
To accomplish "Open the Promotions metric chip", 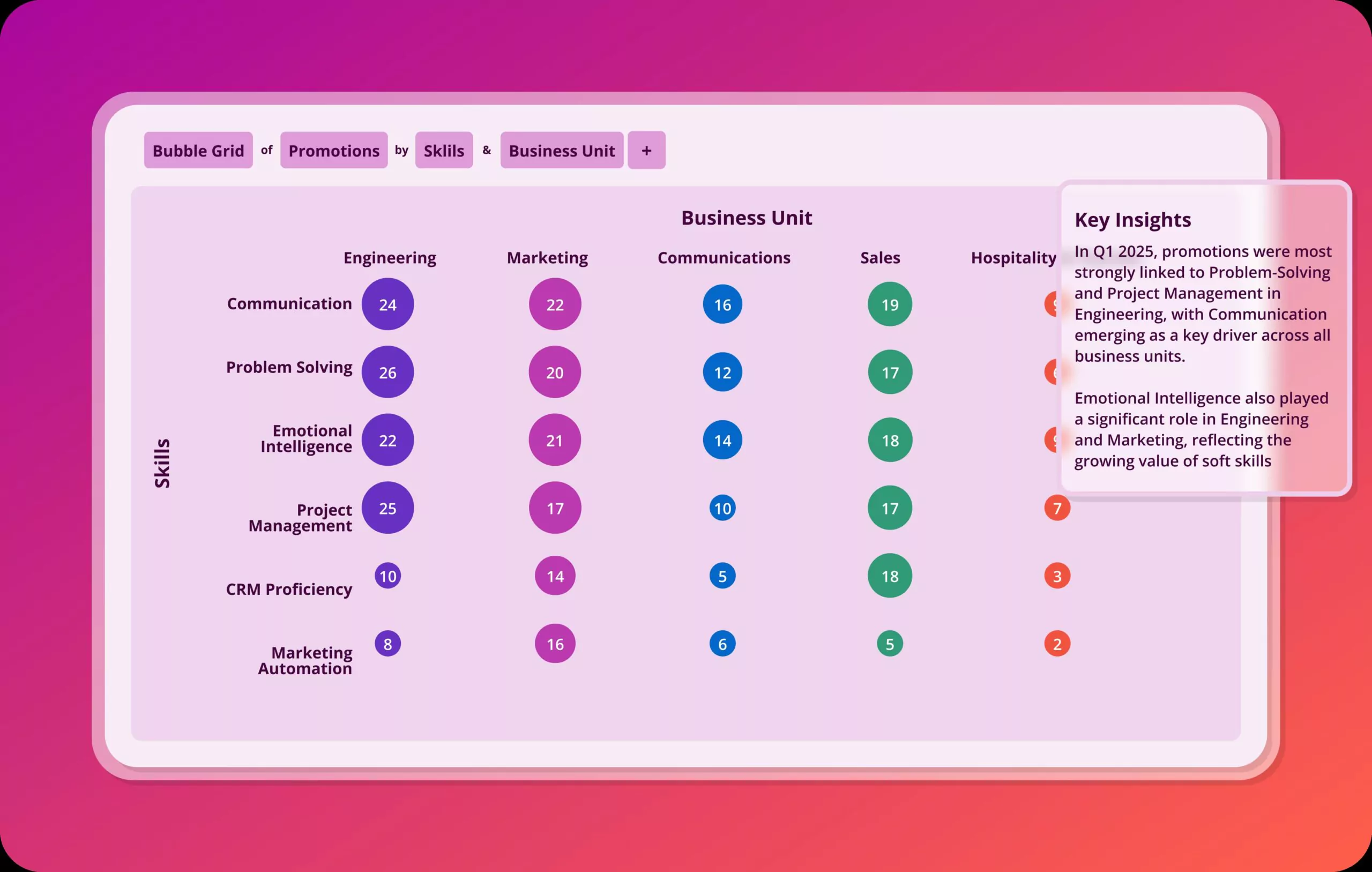I will coord(333,151).
